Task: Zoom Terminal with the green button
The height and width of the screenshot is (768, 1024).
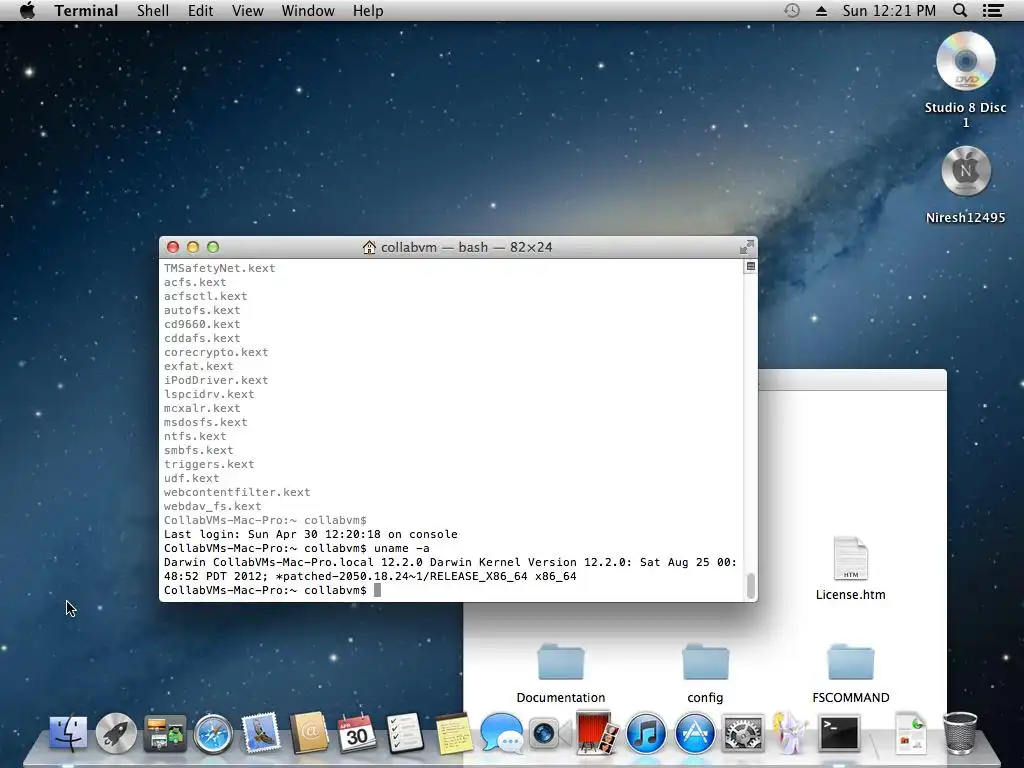Action: pos(213,247)
